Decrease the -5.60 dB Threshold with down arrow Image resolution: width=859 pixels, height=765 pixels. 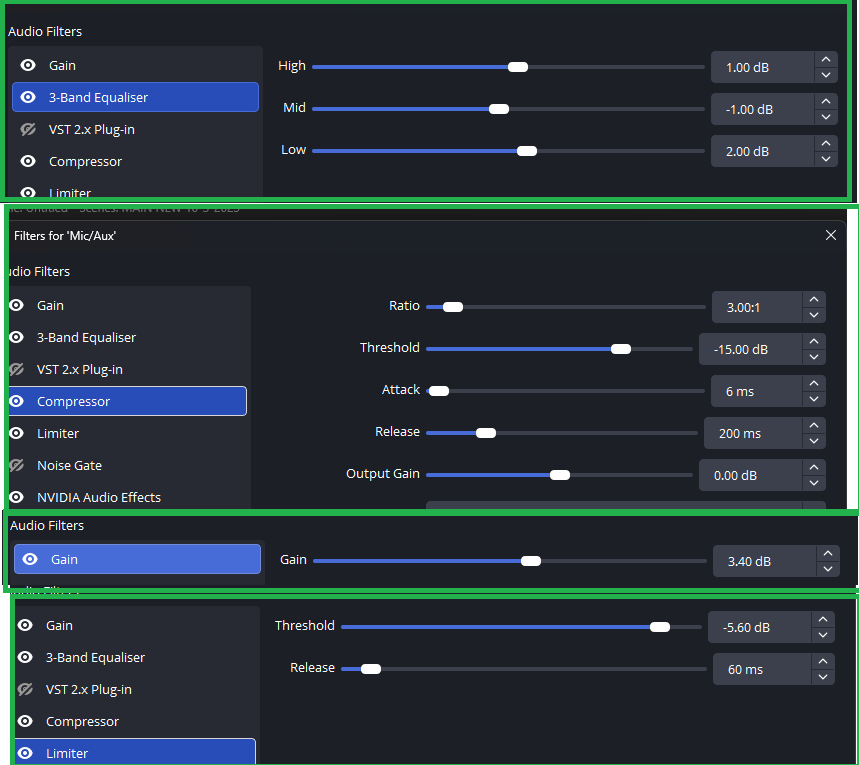coord(823,635)
